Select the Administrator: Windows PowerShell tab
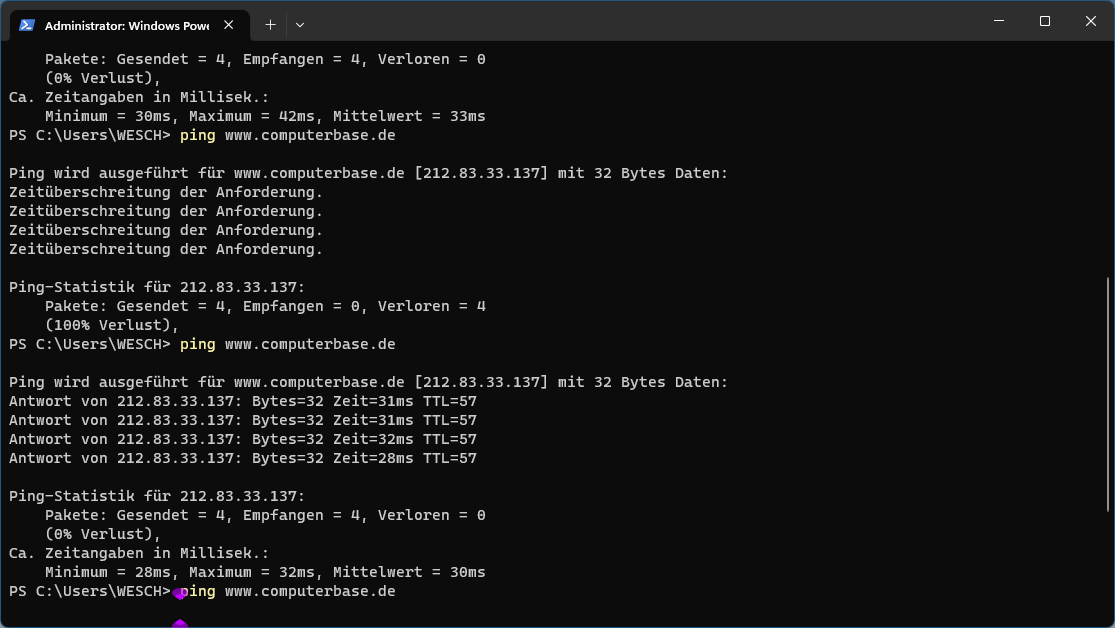The image size is (1115, 628). tap(129, 25)
